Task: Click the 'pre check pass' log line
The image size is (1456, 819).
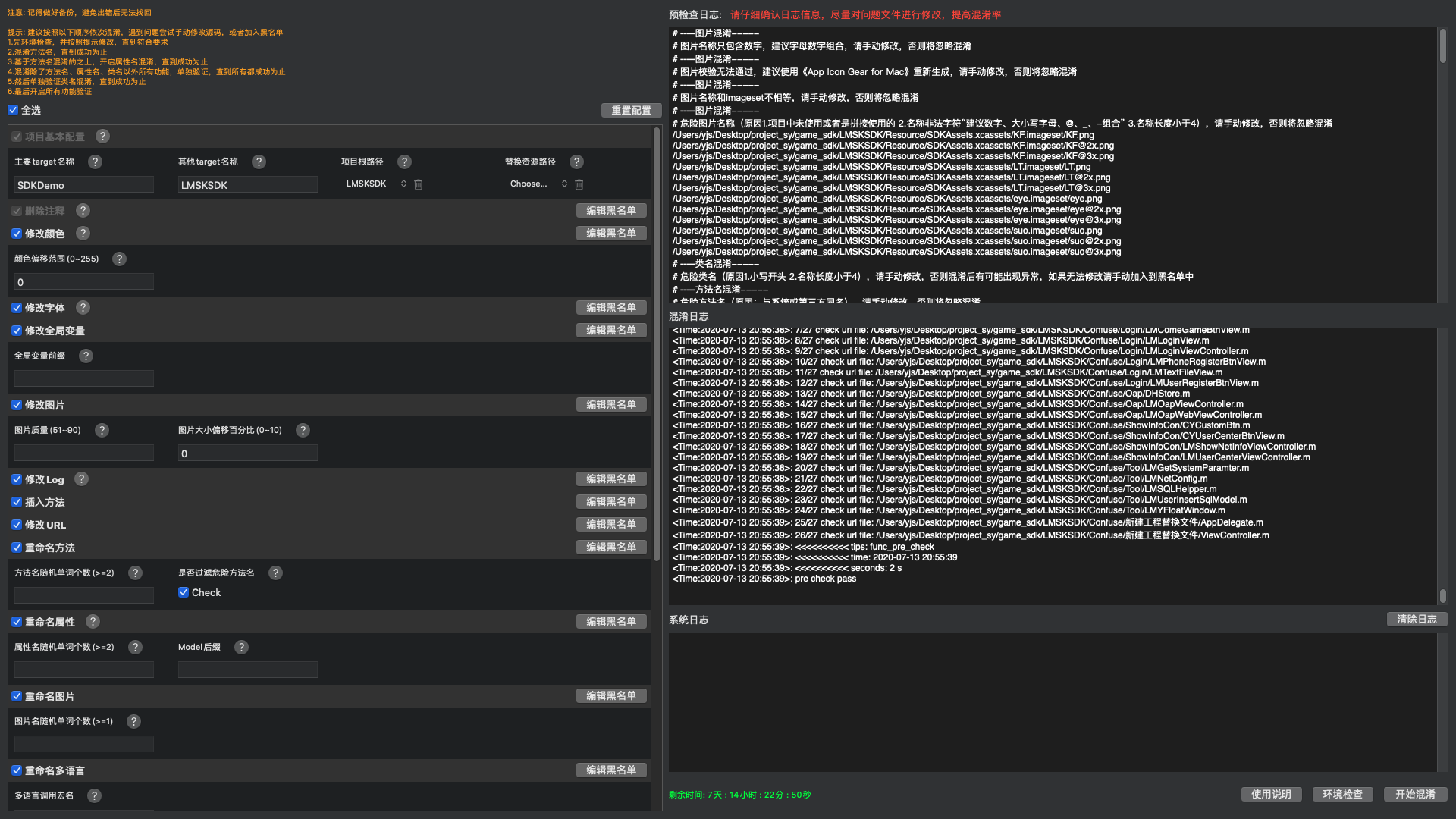Action: coord(825,579)
